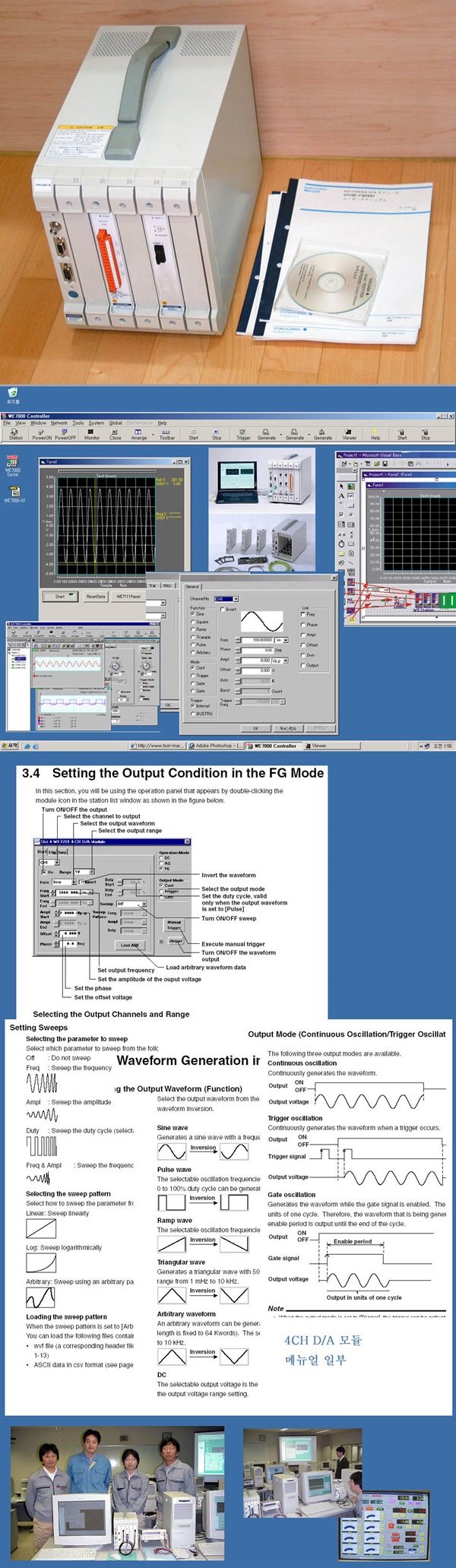
Task: Open the ChannelNo dropdown
Action: pyautogui.click(x=236, y=599)
